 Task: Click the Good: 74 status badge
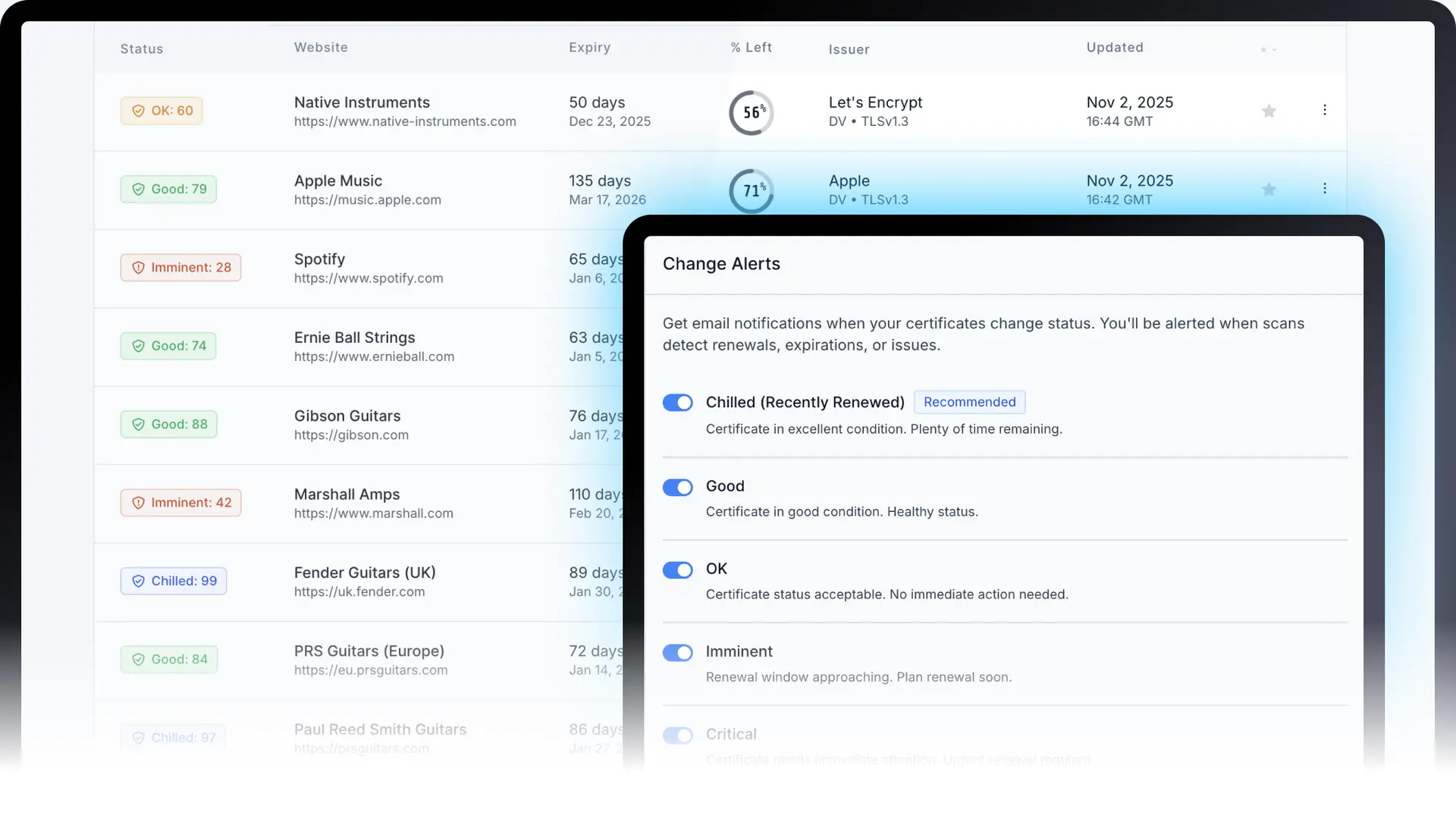tap(168, 346)
